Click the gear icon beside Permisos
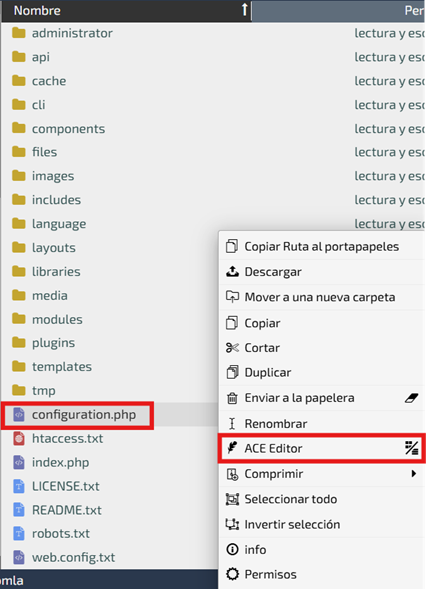 click(x=232, y=574)
